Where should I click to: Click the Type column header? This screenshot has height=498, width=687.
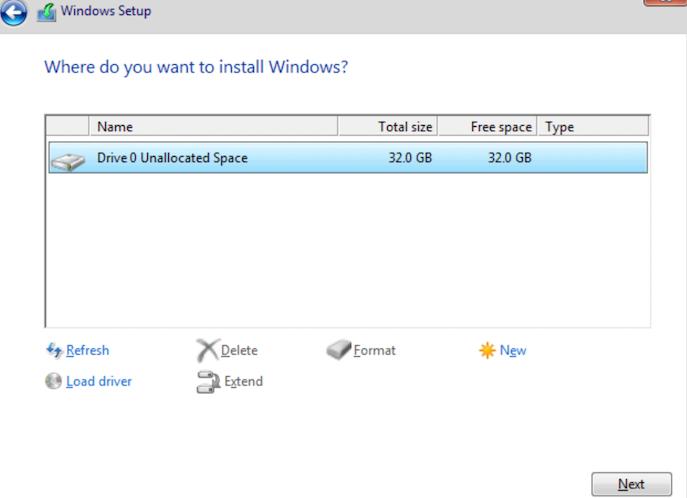[593, 127]
